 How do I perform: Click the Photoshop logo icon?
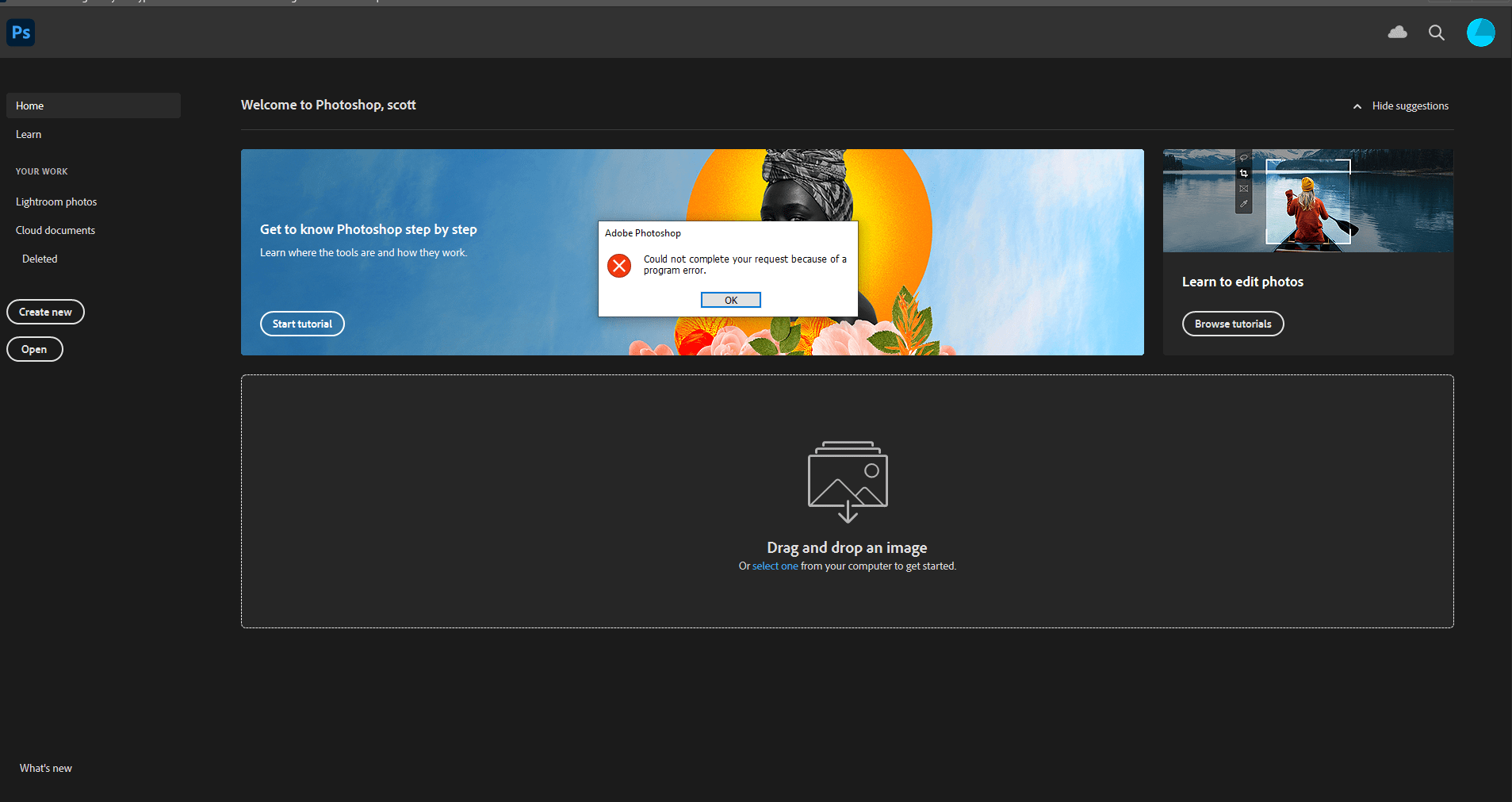coord(20,33)
